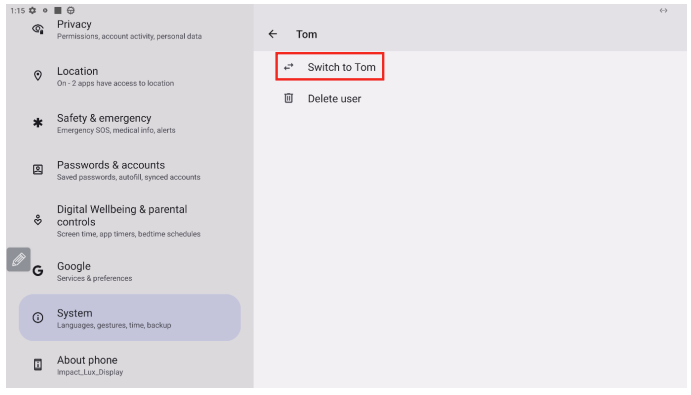This screenshot has width=691, height=395.
Task: Click the resize arrows icon at top right
Action: coord(663,10)
